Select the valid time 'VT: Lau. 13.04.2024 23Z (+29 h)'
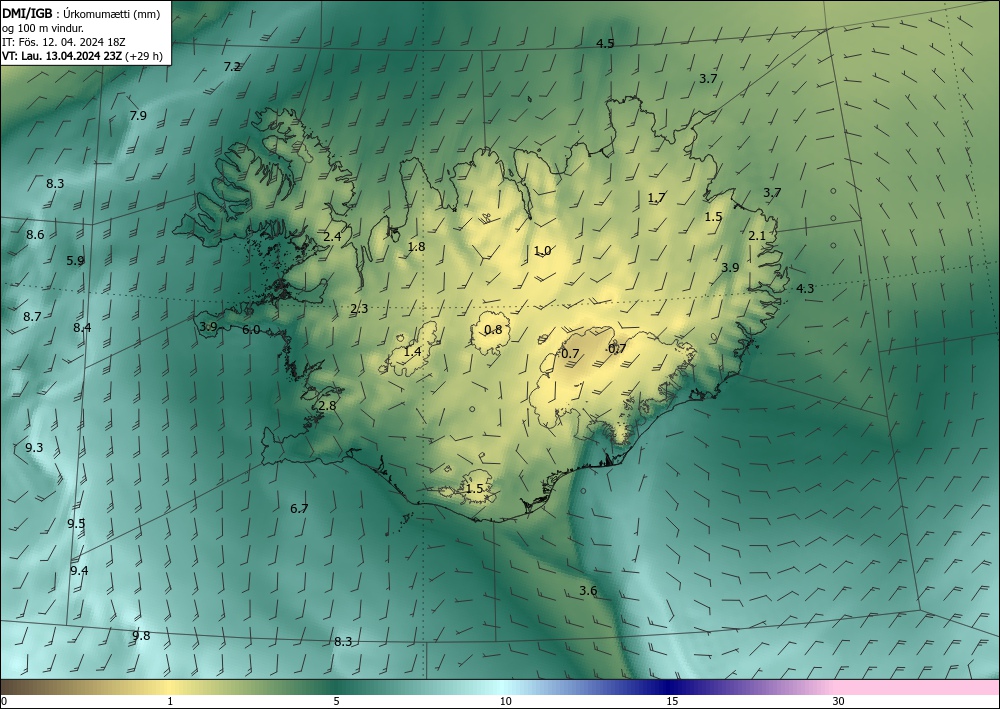This screenshot has width=1000, height=709. click(82, 56)
